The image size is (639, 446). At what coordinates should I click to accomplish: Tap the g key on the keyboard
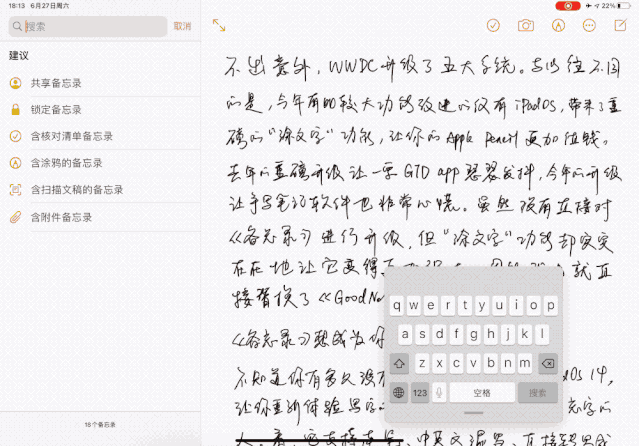pos(474,334)
